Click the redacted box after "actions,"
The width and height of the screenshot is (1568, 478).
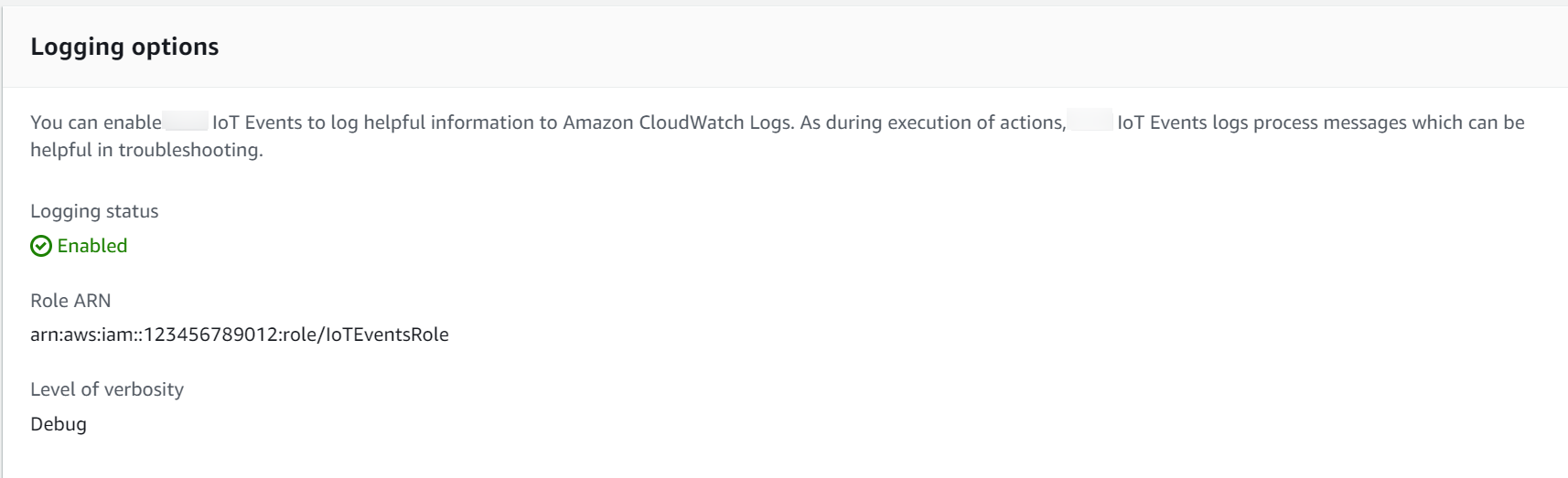[x=1090, y=122]
